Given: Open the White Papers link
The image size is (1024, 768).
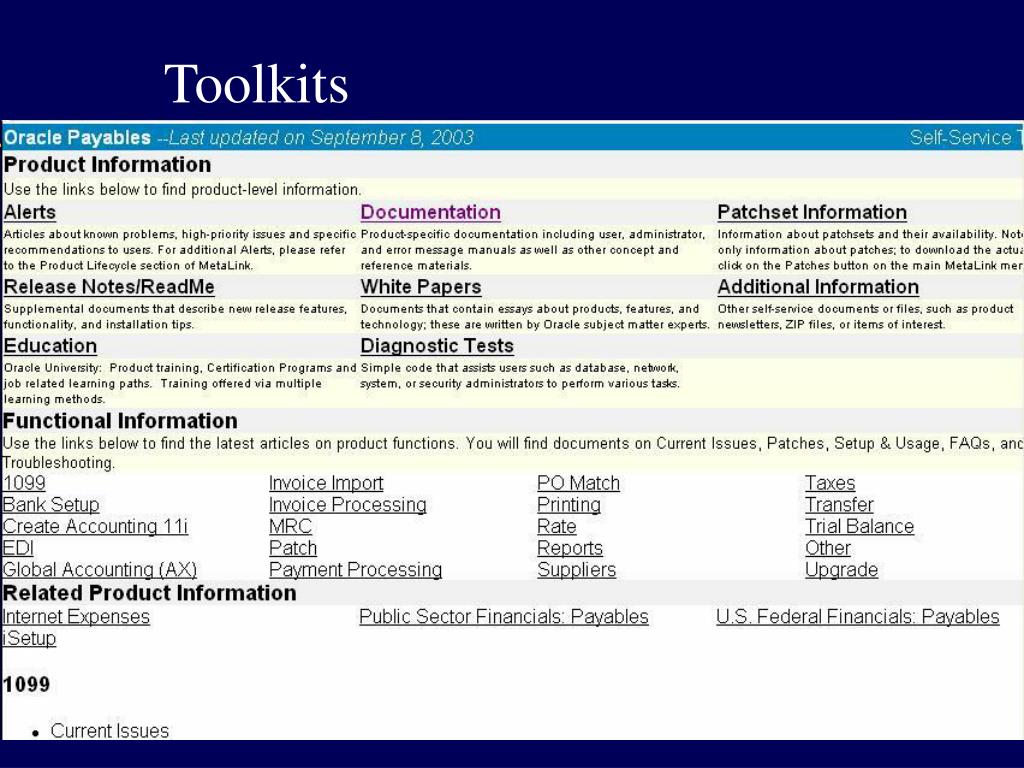Looking at the screenshot, I should (421, 287).
